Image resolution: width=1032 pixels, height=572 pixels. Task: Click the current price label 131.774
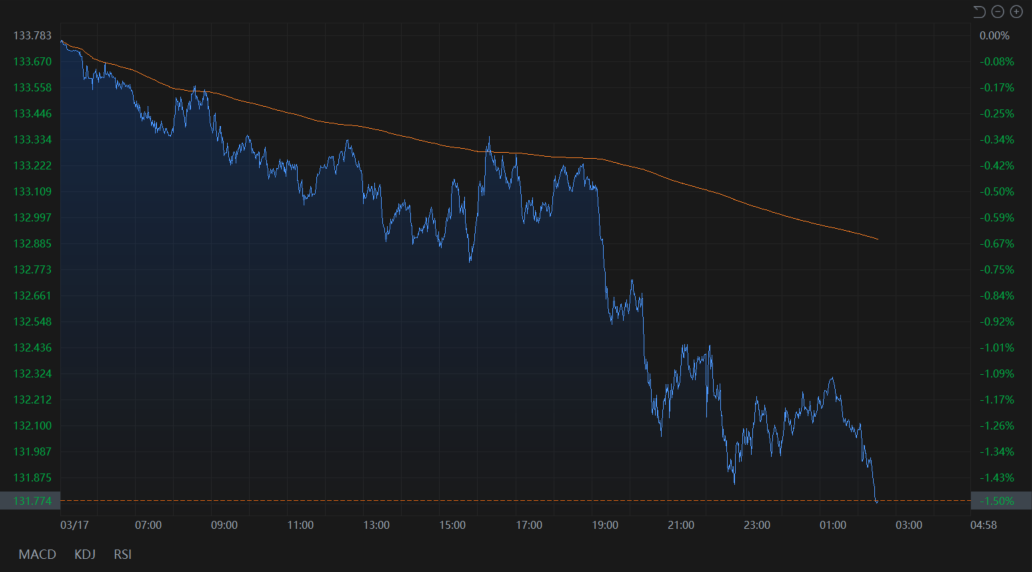click(30, 501)
